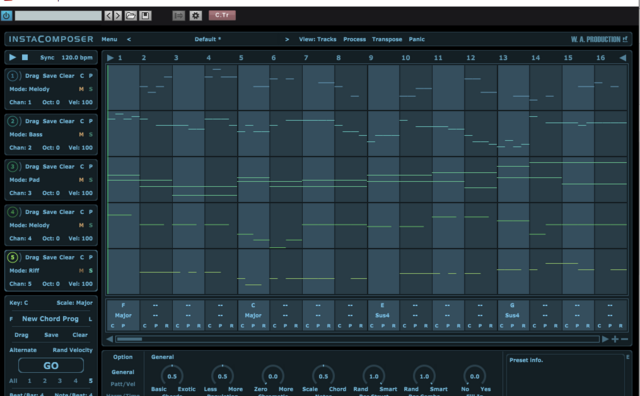Click the horizontal timeline scrollbar thumb
The width and height of the screenshot is (640, 396).
point(129,339)
